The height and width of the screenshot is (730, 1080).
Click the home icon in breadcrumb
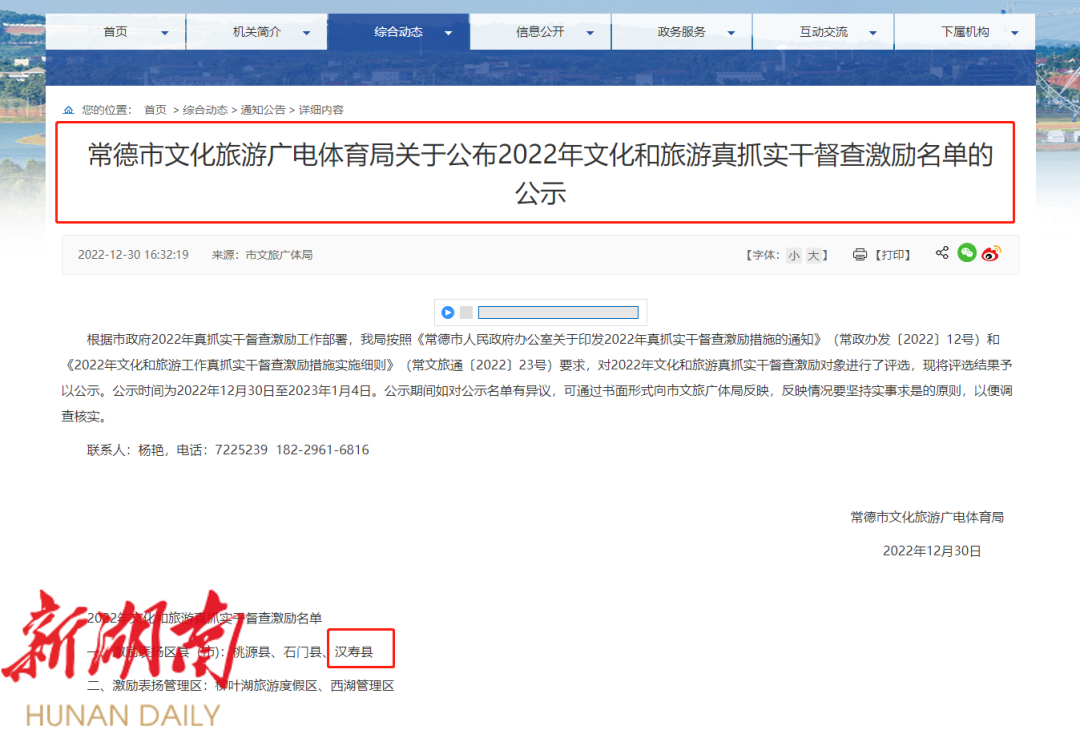pyautogui.click(x=69, y=110)
